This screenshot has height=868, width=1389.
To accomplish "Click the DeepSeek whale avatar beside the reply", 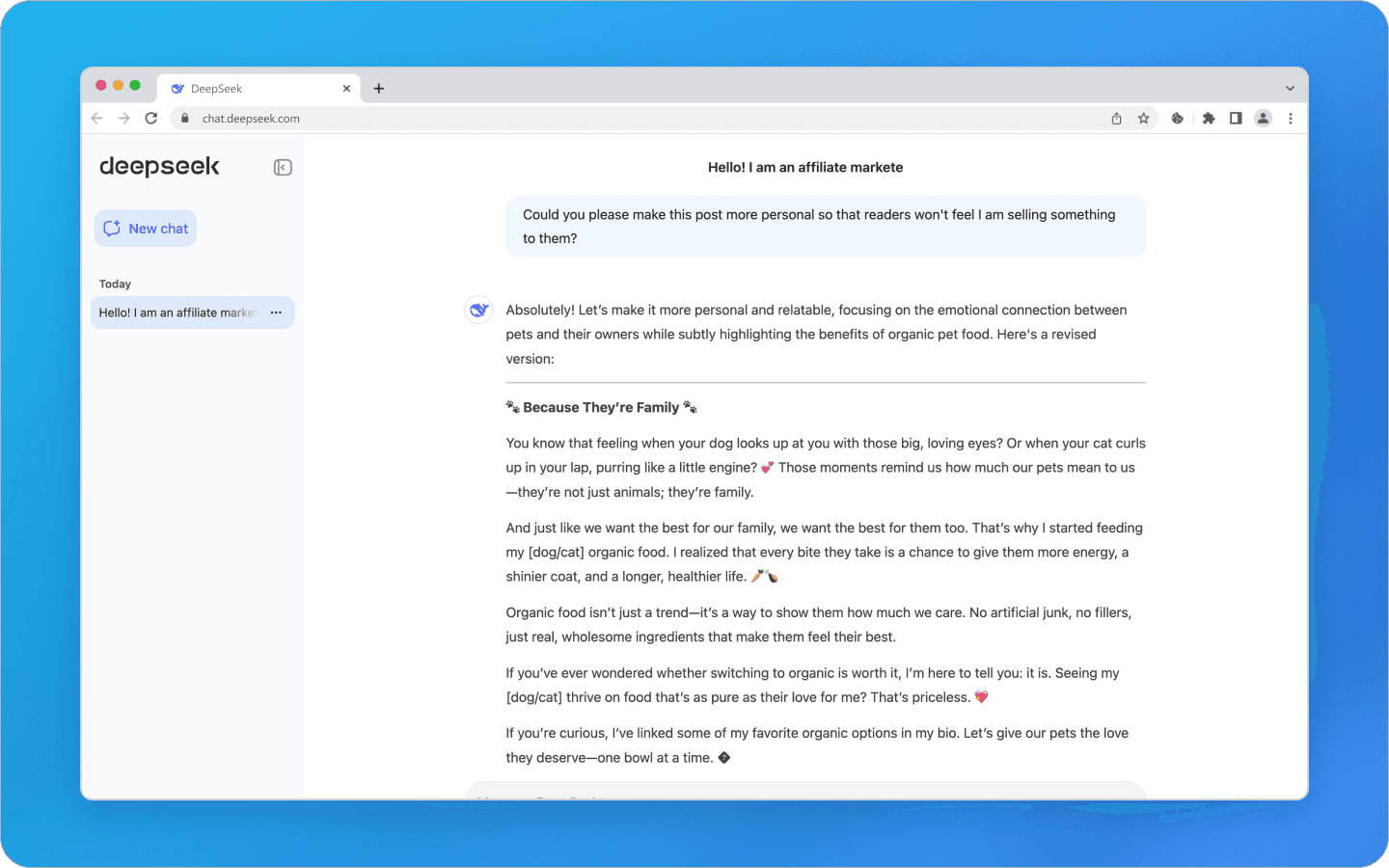I will [478, 310].
